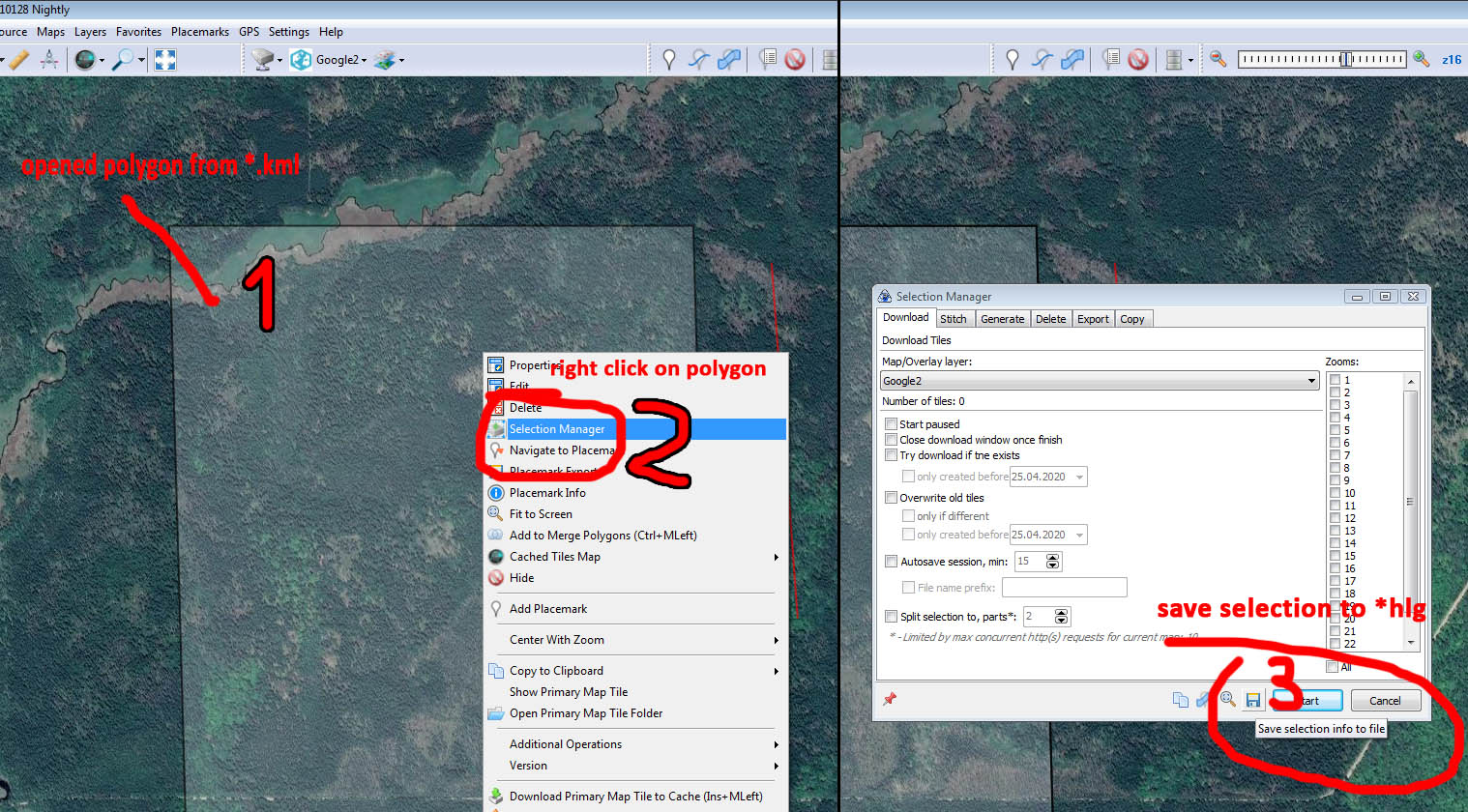Check Overwrite old tiles option
The width and height of the screenshot is (1468, 812).
pos(892,498)
